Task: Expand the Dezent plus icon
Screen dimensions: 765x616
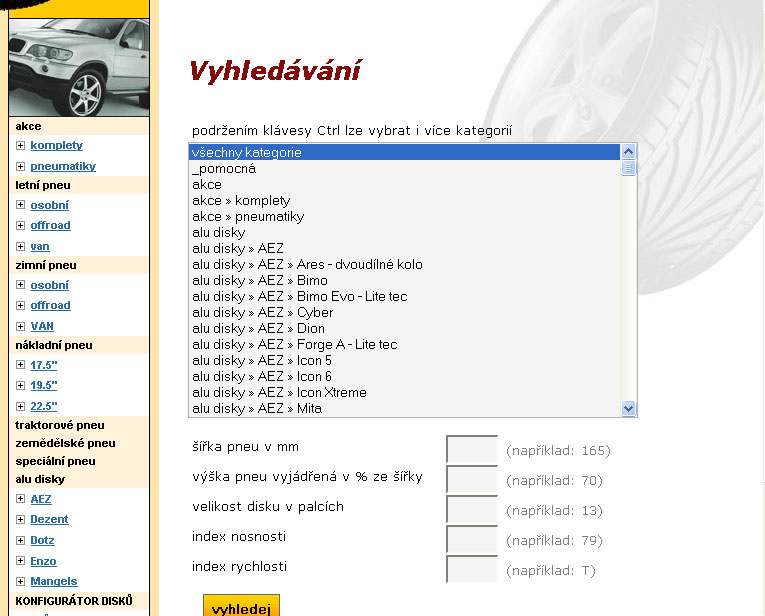Action: click(x=20, y=519)
